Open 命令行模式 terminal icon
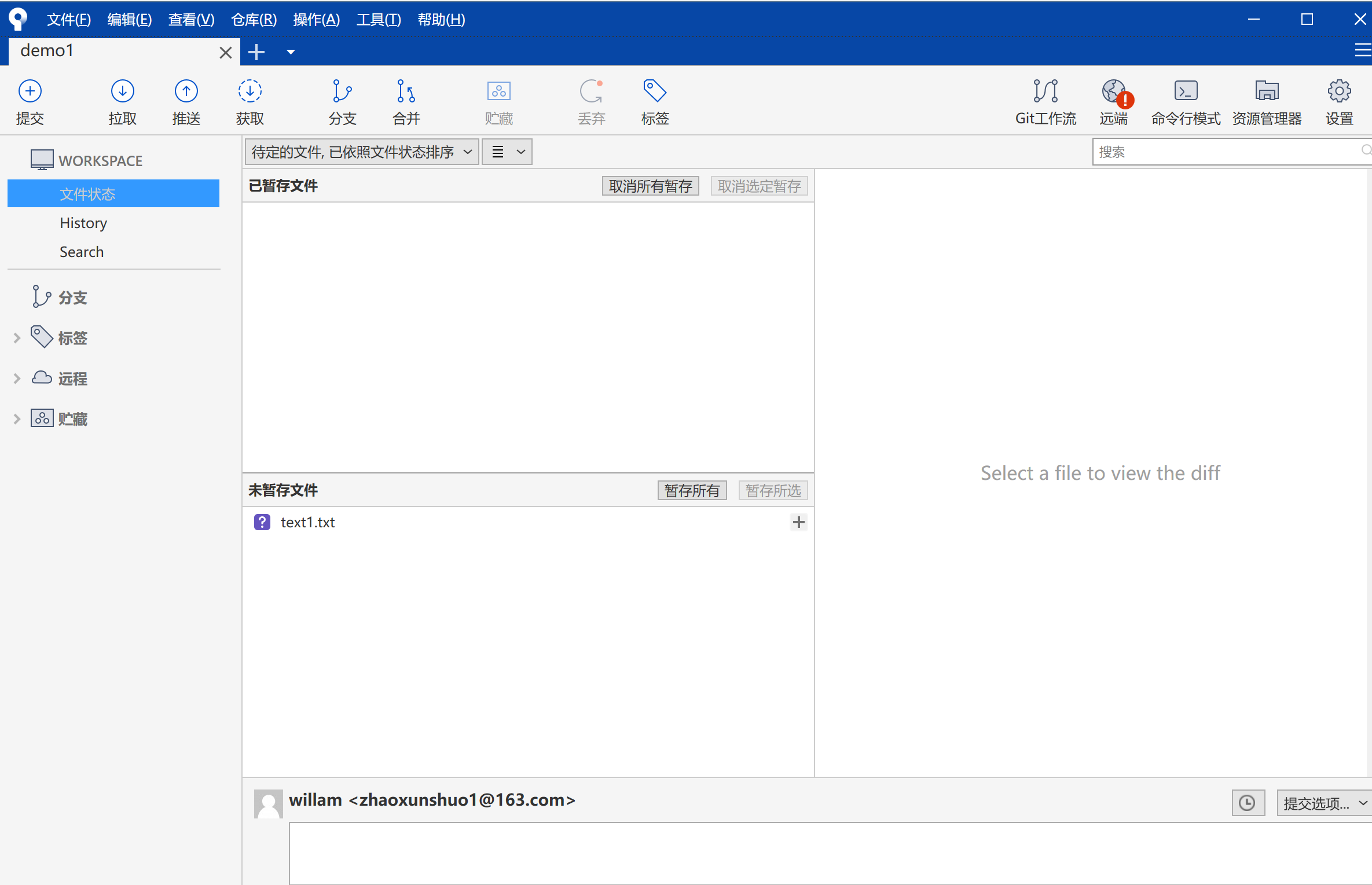 (x=1185, y=92)
